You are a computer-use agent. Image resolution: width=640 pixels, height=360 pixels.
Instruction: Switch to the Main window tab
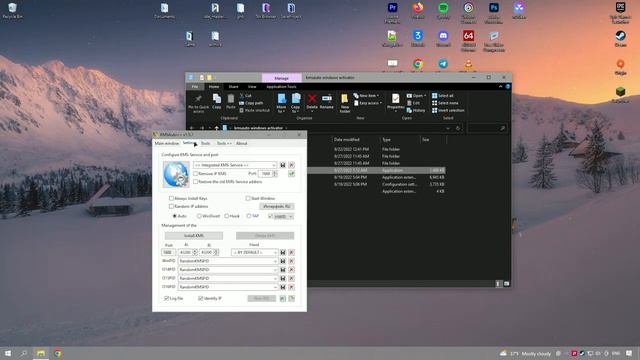167,143
